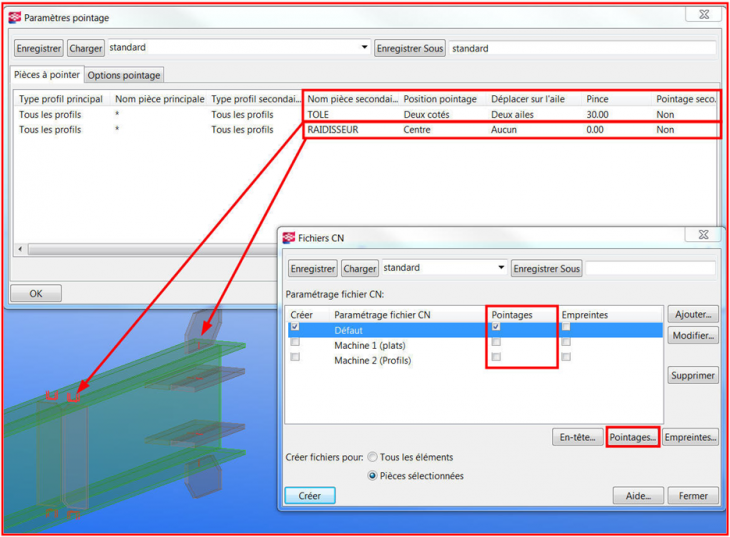730x537 pixels.
Task: Click Charger in Paramètres pointage window
Action: 86,48
